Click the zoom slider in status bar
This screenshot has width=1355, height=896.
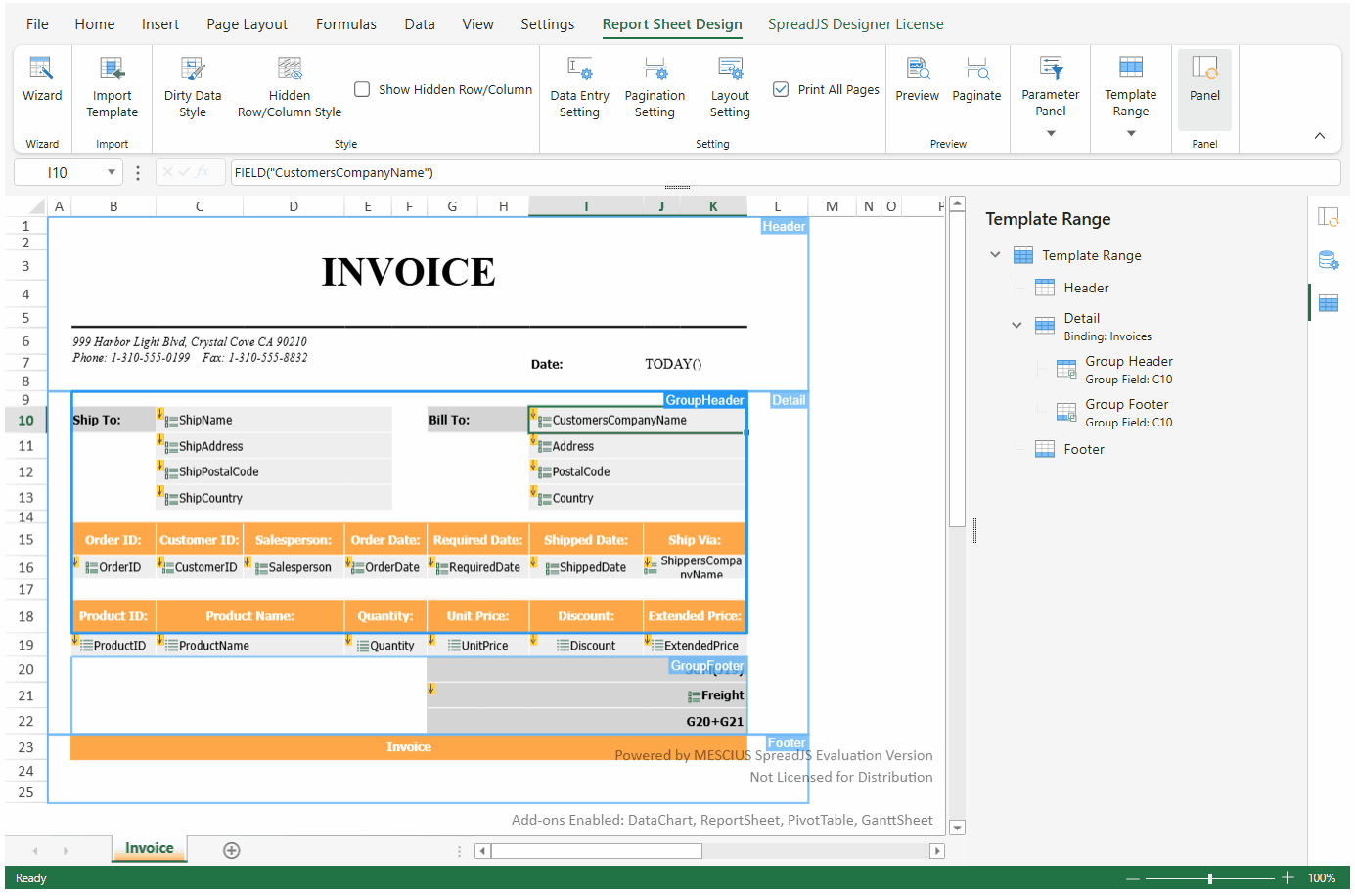tap(1210, 878)
